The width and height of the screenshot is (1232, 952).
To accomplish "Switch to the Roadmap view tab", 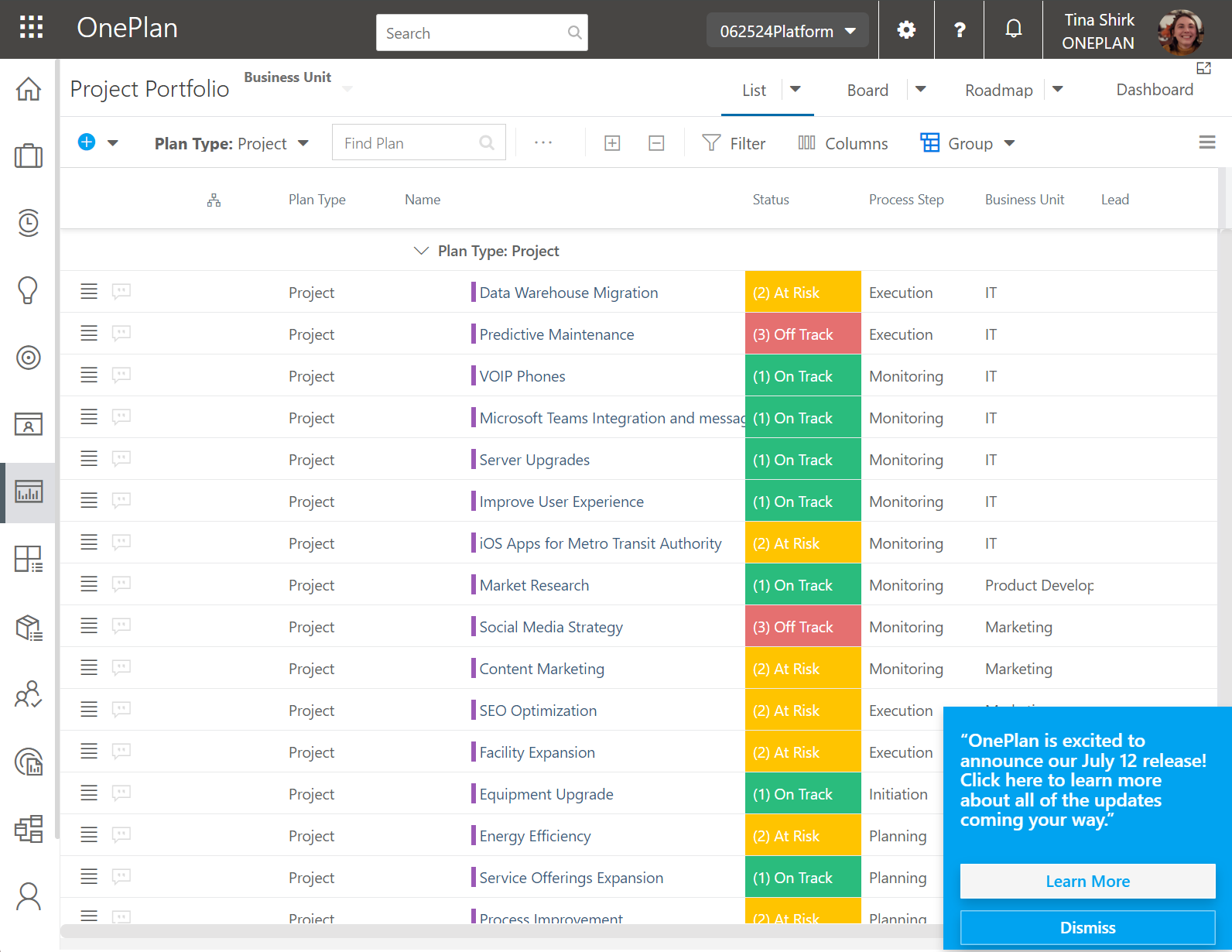I will [998, 91].
